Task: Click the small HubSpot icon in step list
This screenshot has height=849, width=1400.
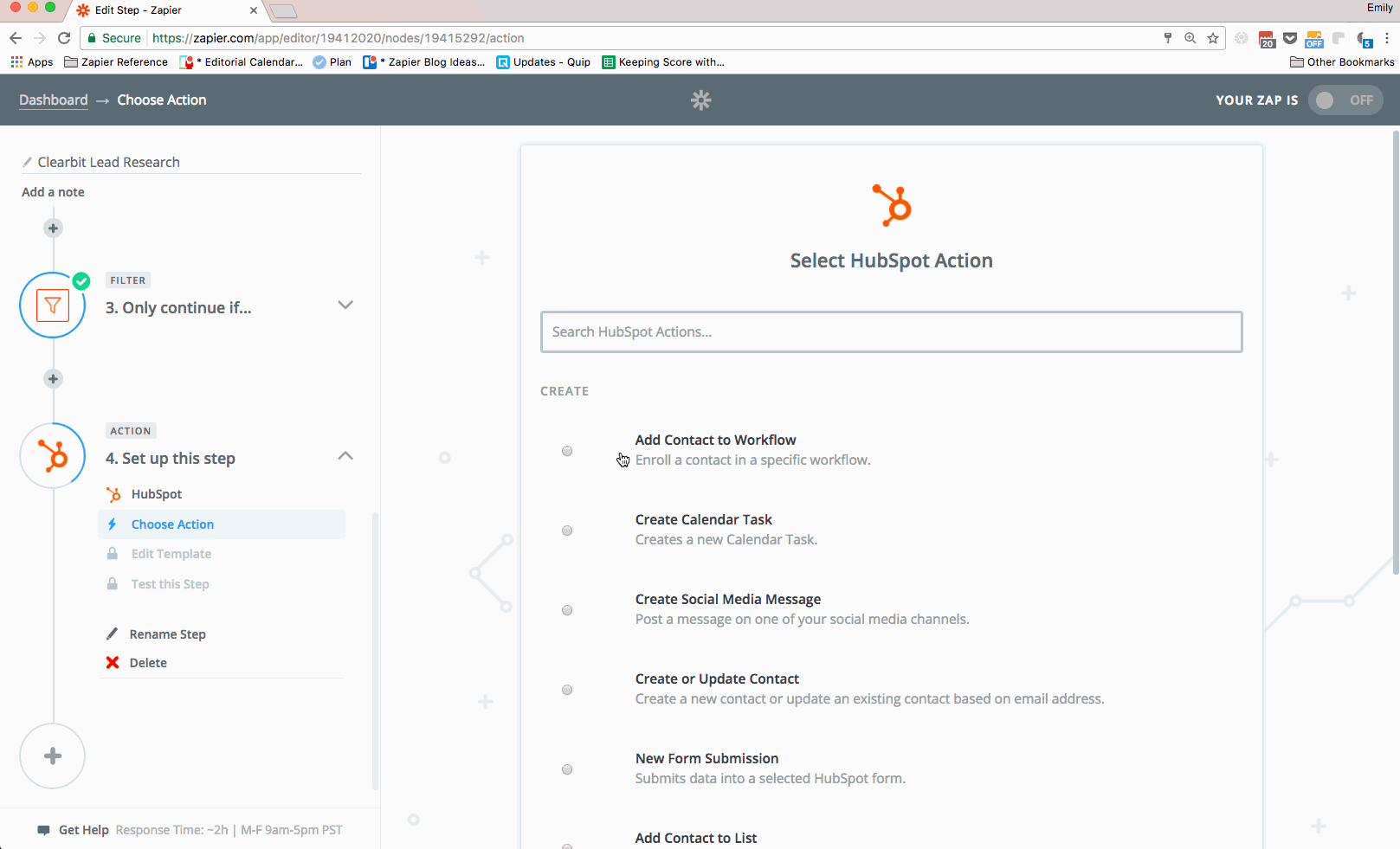Action: point(113,494)
